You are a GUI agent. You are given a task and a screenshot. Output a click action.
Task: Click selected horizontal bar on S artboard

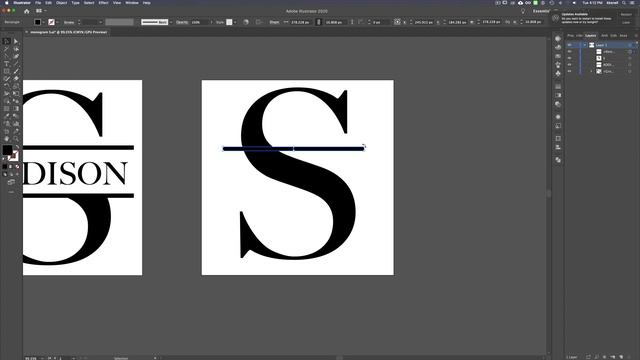[x=293, y=149]
